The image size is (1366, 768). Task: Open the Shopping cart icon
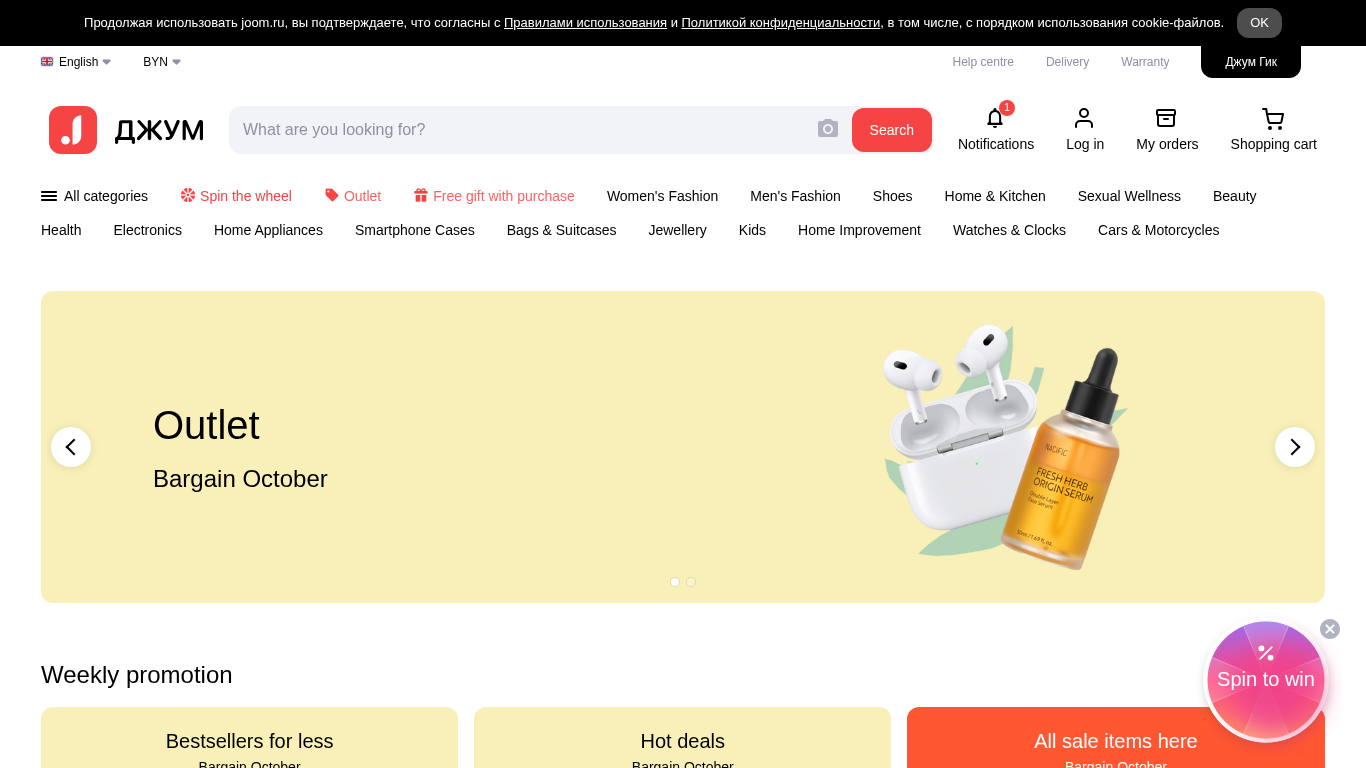[1273, 119]
